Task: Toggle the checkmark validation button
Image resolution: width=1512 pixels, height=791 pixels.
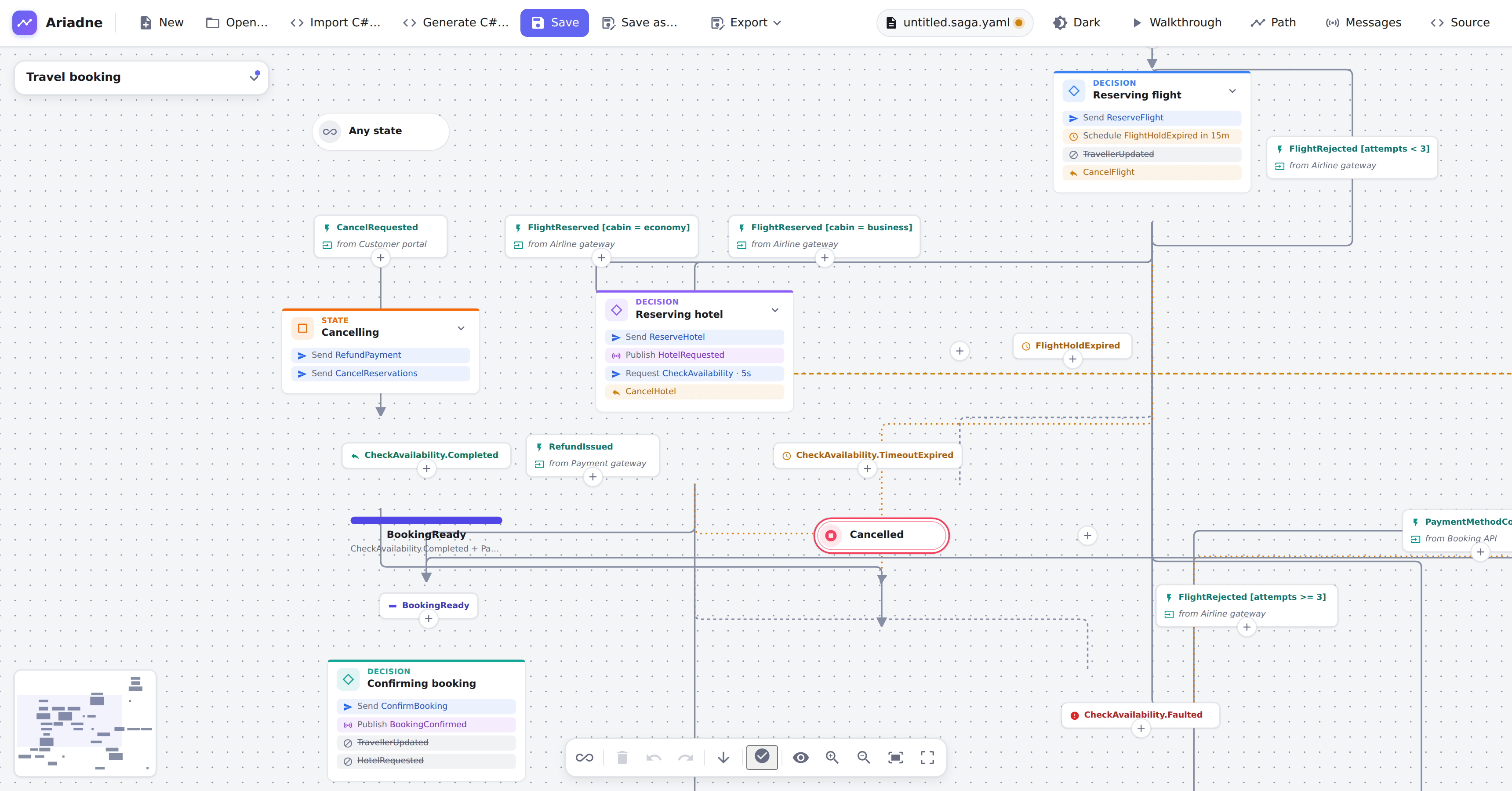Action: [x=762, y=757]
